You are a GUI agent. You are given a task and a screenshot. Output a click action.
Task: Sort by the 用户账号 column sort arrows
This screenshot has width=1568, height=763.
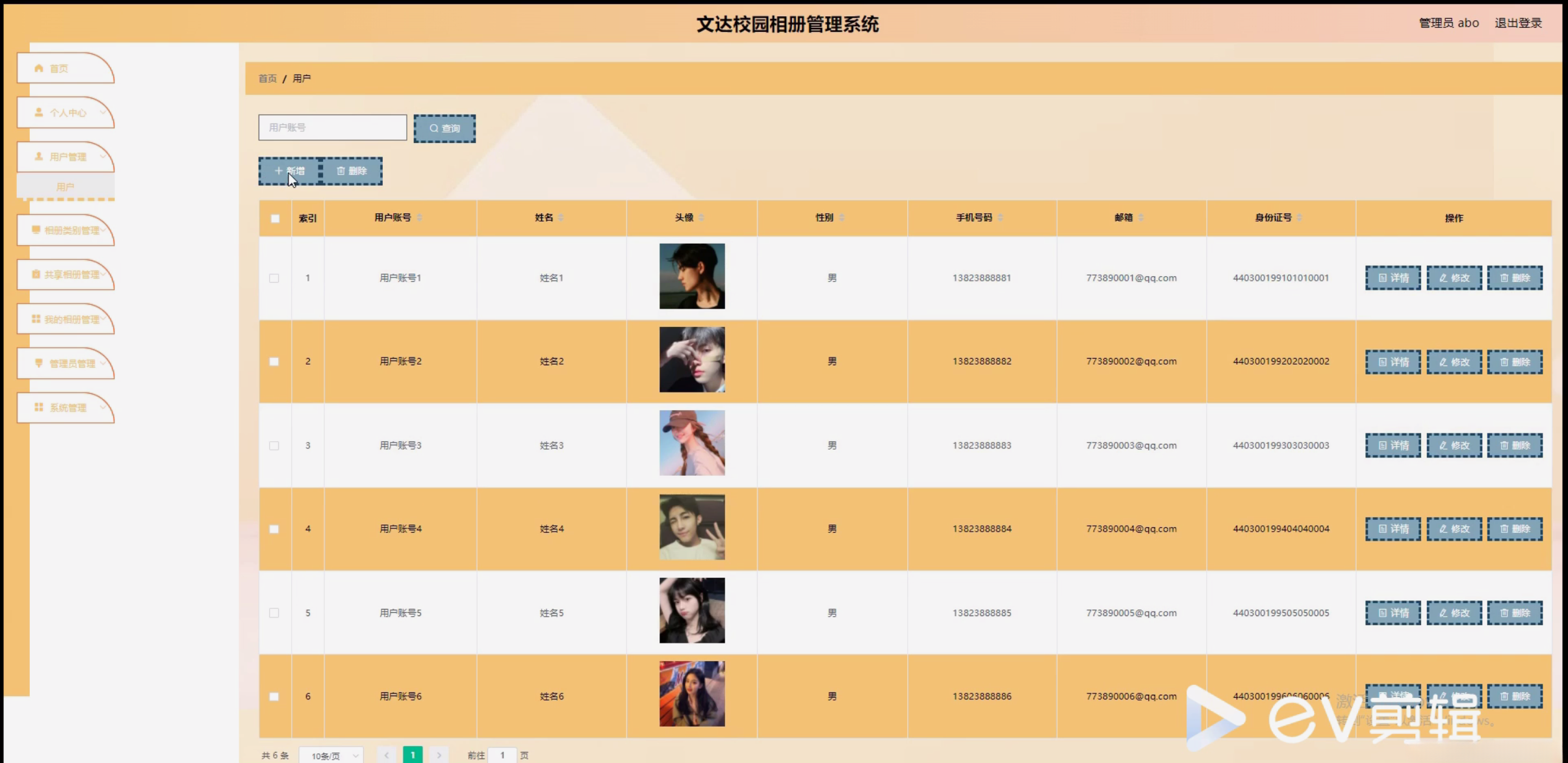coord(420,218)
